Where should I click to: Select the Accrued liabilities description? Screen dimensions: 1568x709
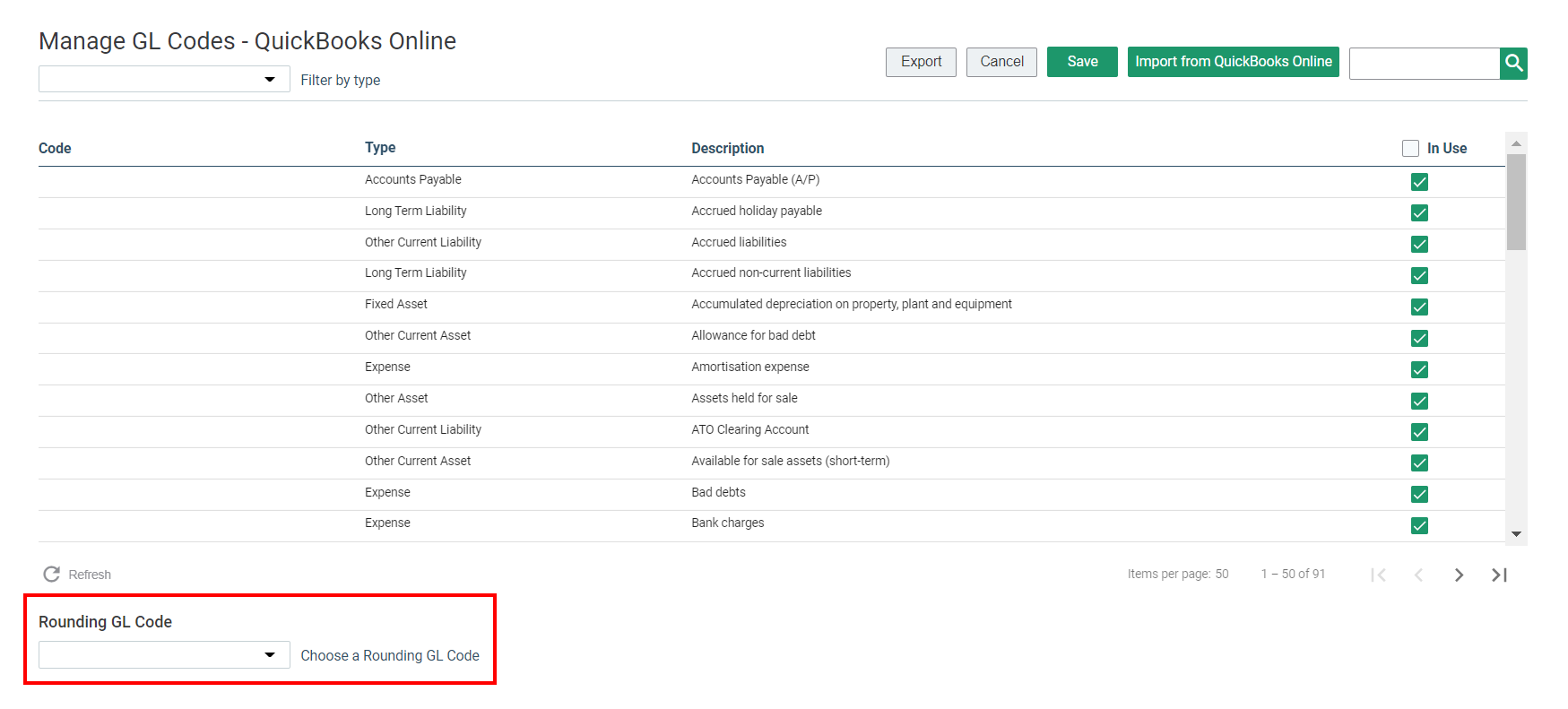tap(739, 242)
